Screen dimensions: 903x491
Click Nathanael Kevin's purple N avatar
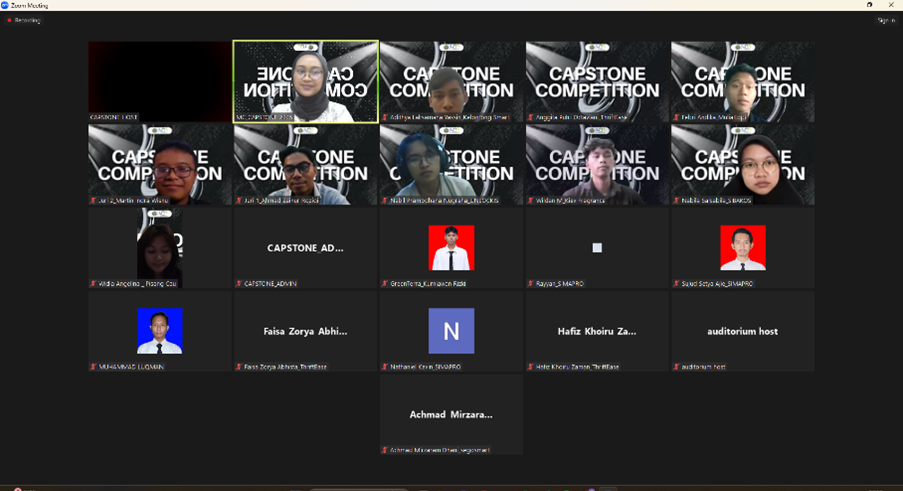pyautogui.click(x=452, y=331)
